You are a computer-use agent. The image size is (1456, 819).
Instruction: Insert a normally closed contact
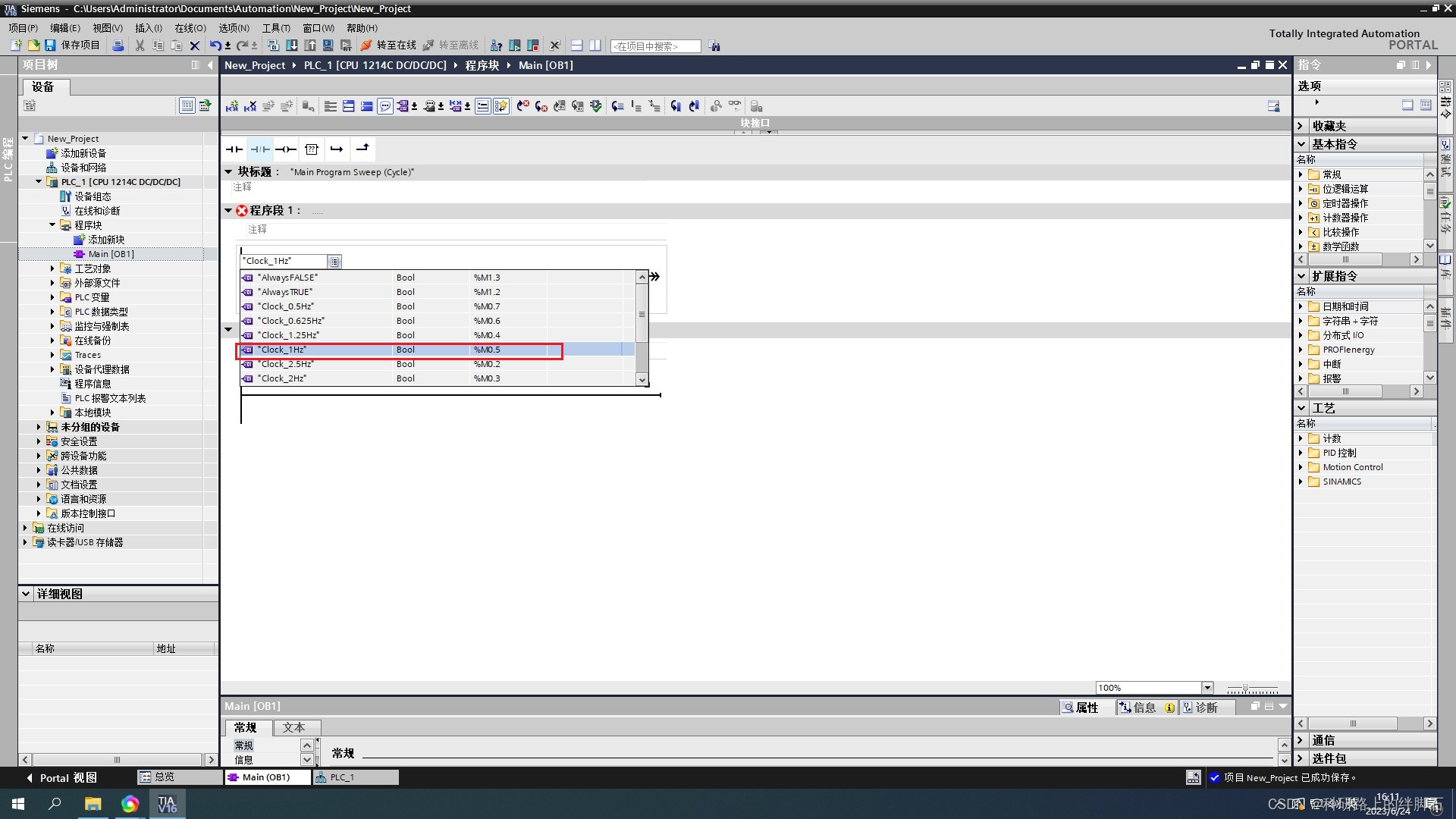[x=260, y=149]
